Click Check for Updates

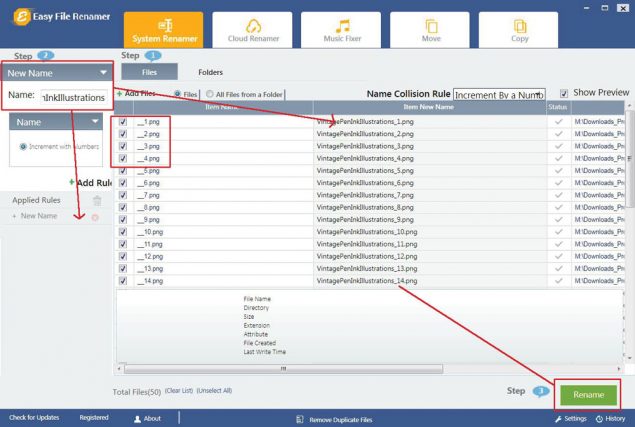(x=34, y=418)
